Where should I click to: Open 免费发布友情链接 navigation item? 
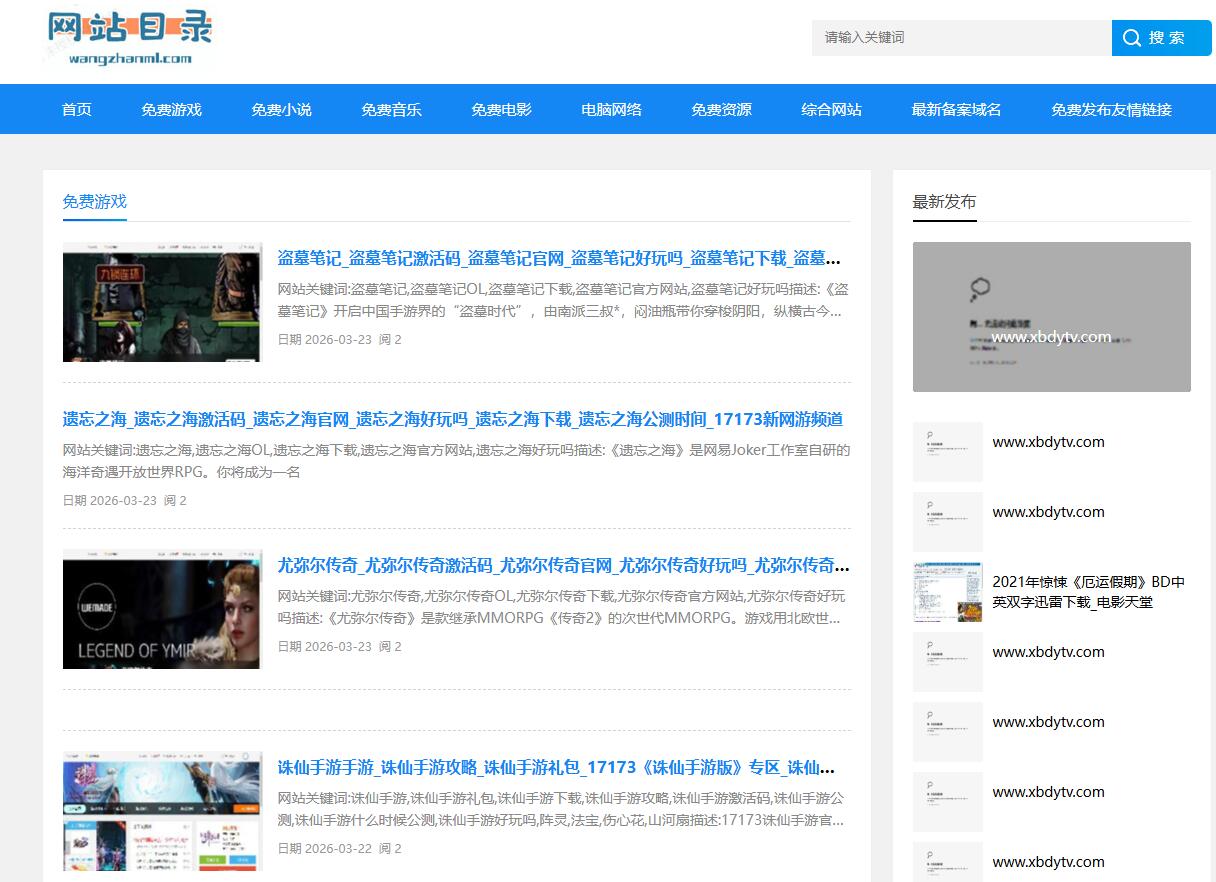point(1111,110)
